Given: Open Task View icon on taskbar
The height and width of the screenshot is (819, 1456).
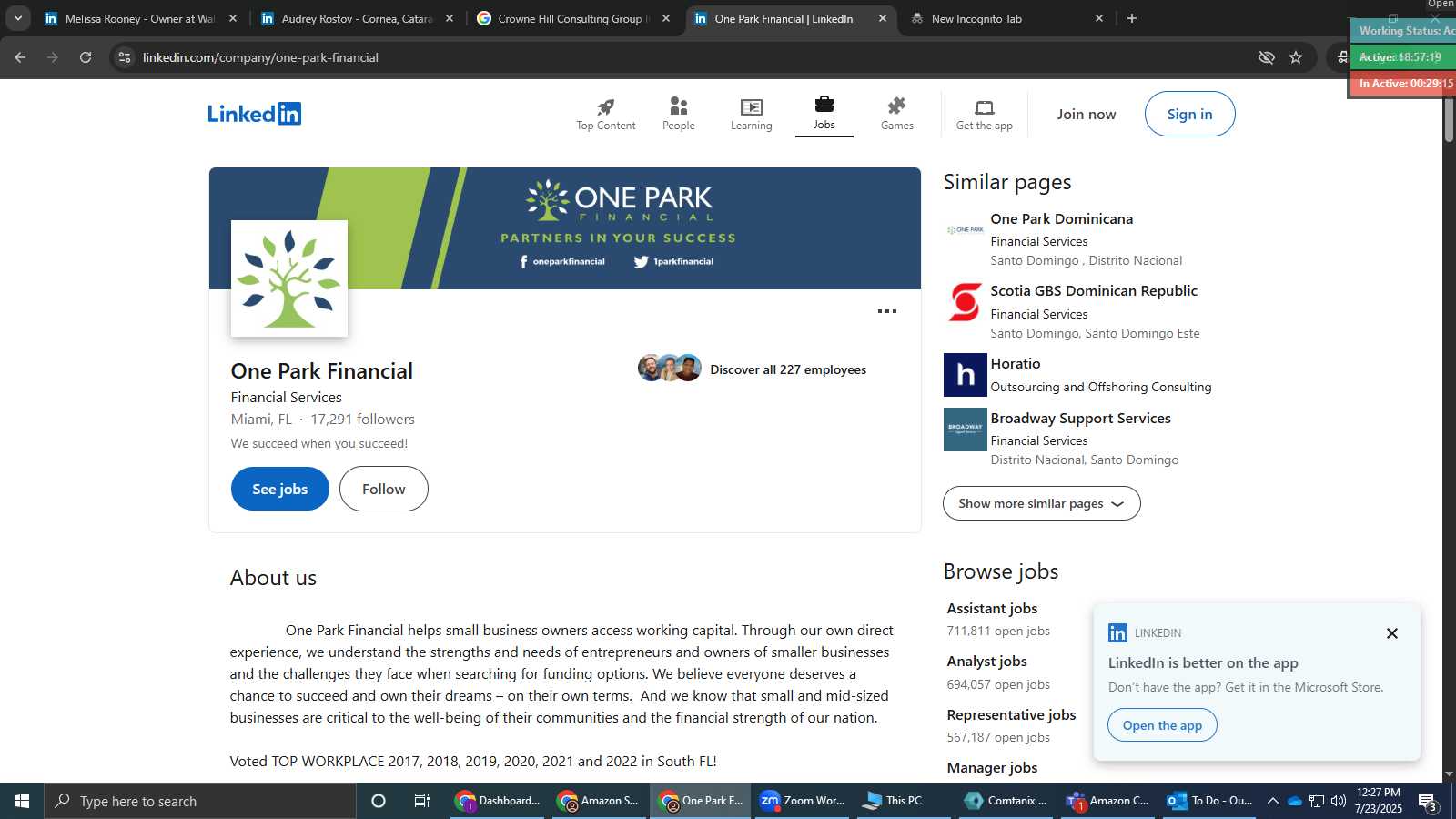Looking at the screenshot, I should coord(422,801).
